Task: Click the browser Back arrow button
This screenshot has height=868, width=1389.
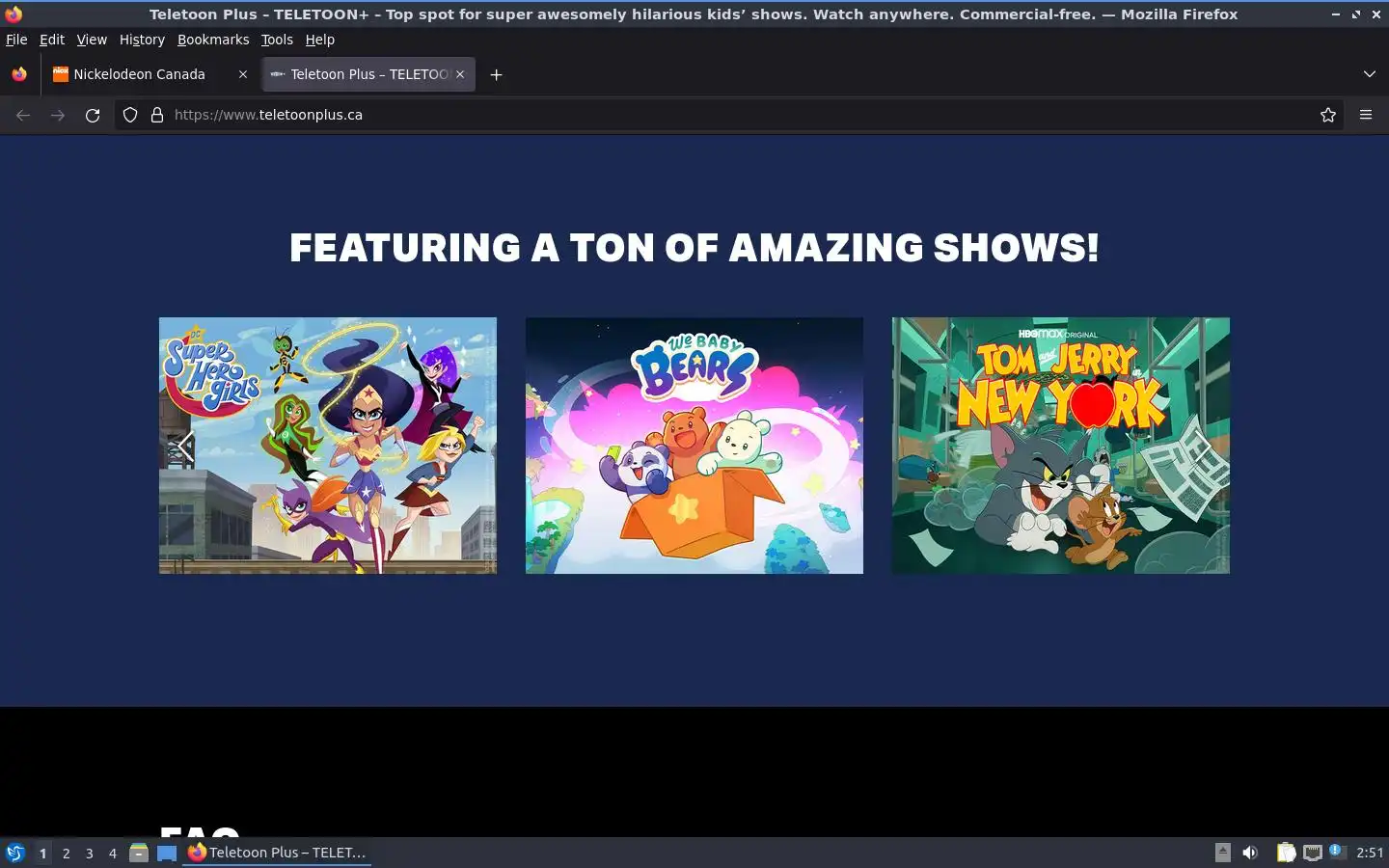Action: [23, 115]
